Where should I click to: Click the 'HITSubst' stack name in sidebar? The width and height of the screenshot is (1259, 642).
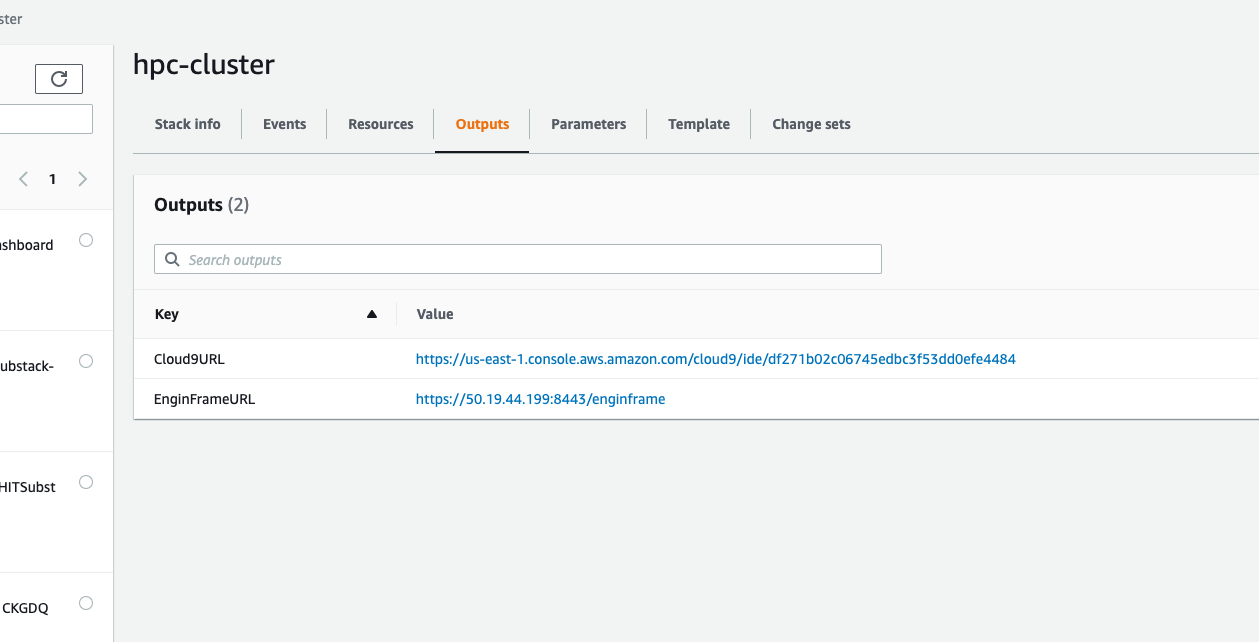(27, 487)
